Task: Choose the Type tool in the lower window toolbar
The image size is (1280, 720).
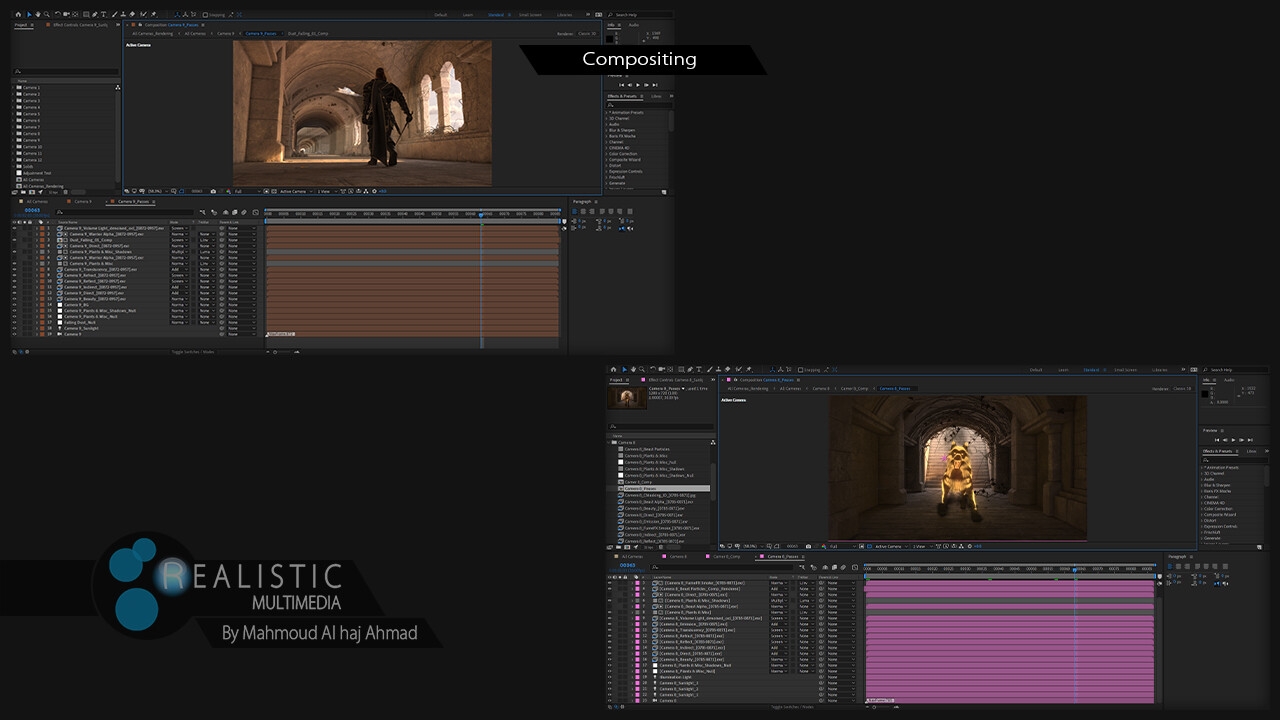Action: (x=698, y=369)
